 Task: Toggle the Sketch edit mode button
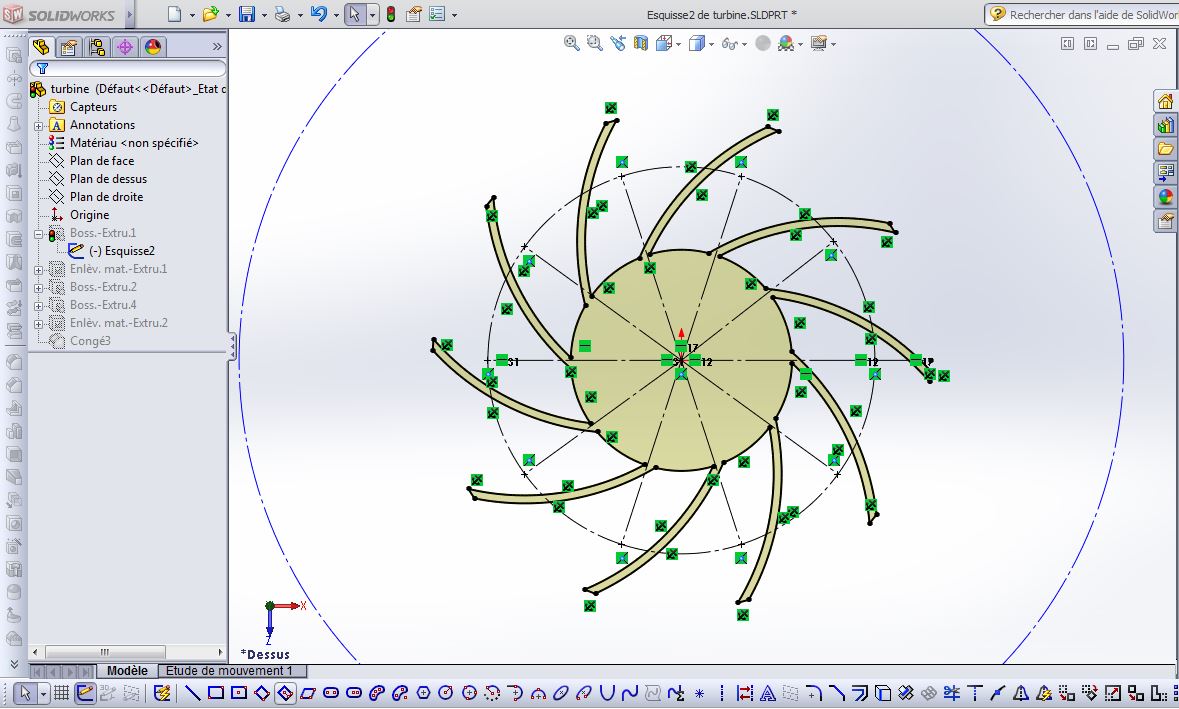point(85,692)
